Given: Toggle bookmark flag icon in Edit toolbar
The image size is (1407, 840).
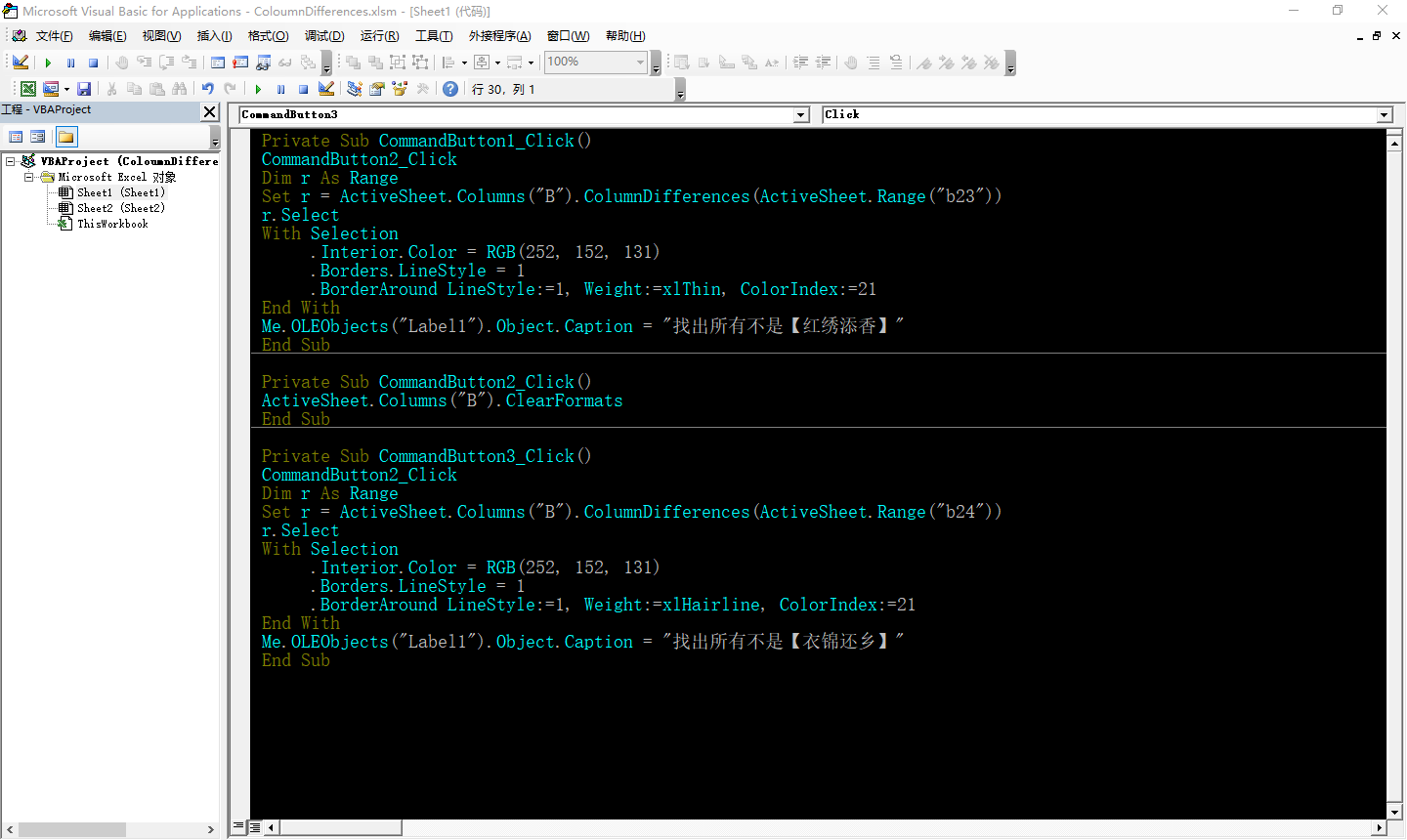Looking at the screenshot, I should tap(924, 63).
